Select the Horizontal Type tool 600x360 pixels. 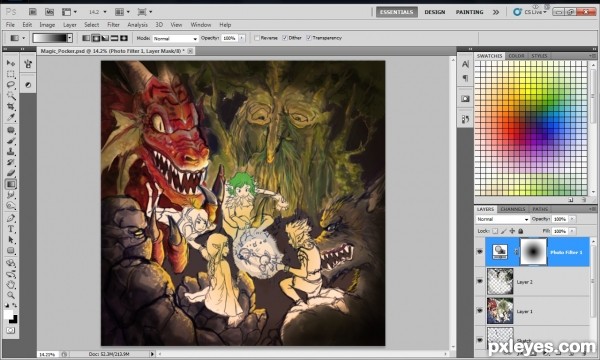click(11, 229)
